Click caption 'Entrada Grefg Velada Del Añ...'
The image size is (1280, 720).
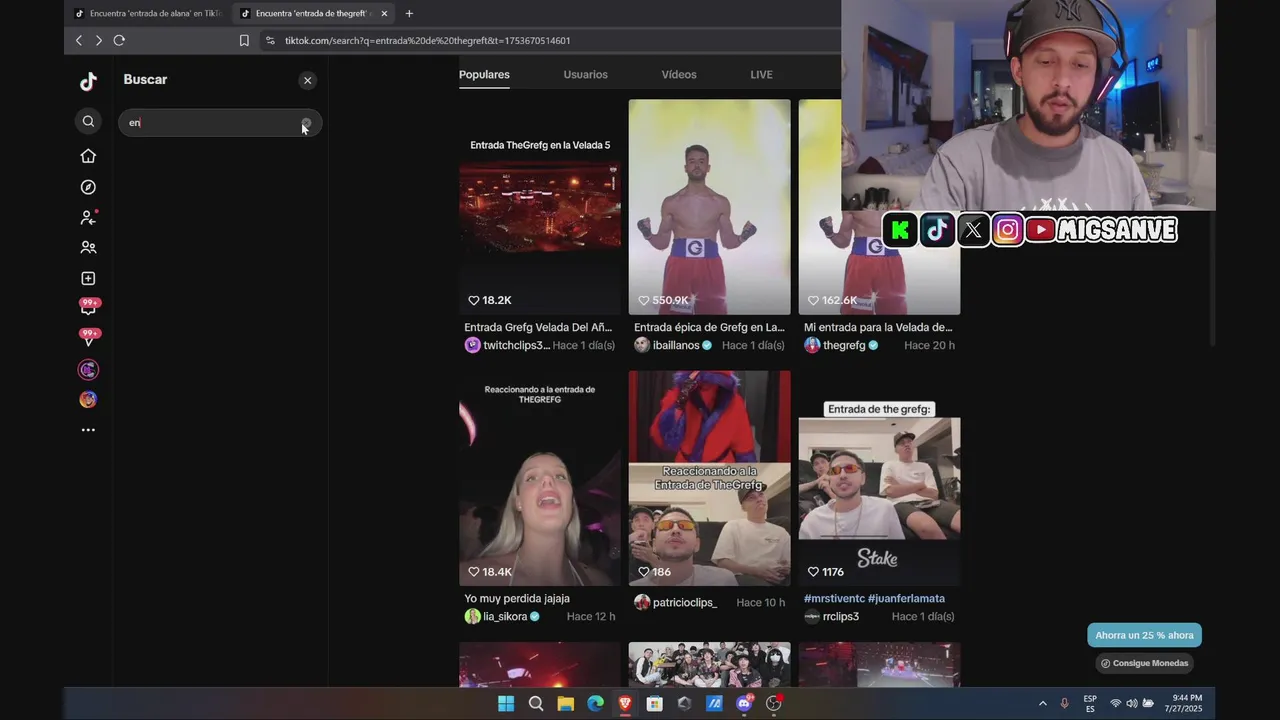[538, 327]
